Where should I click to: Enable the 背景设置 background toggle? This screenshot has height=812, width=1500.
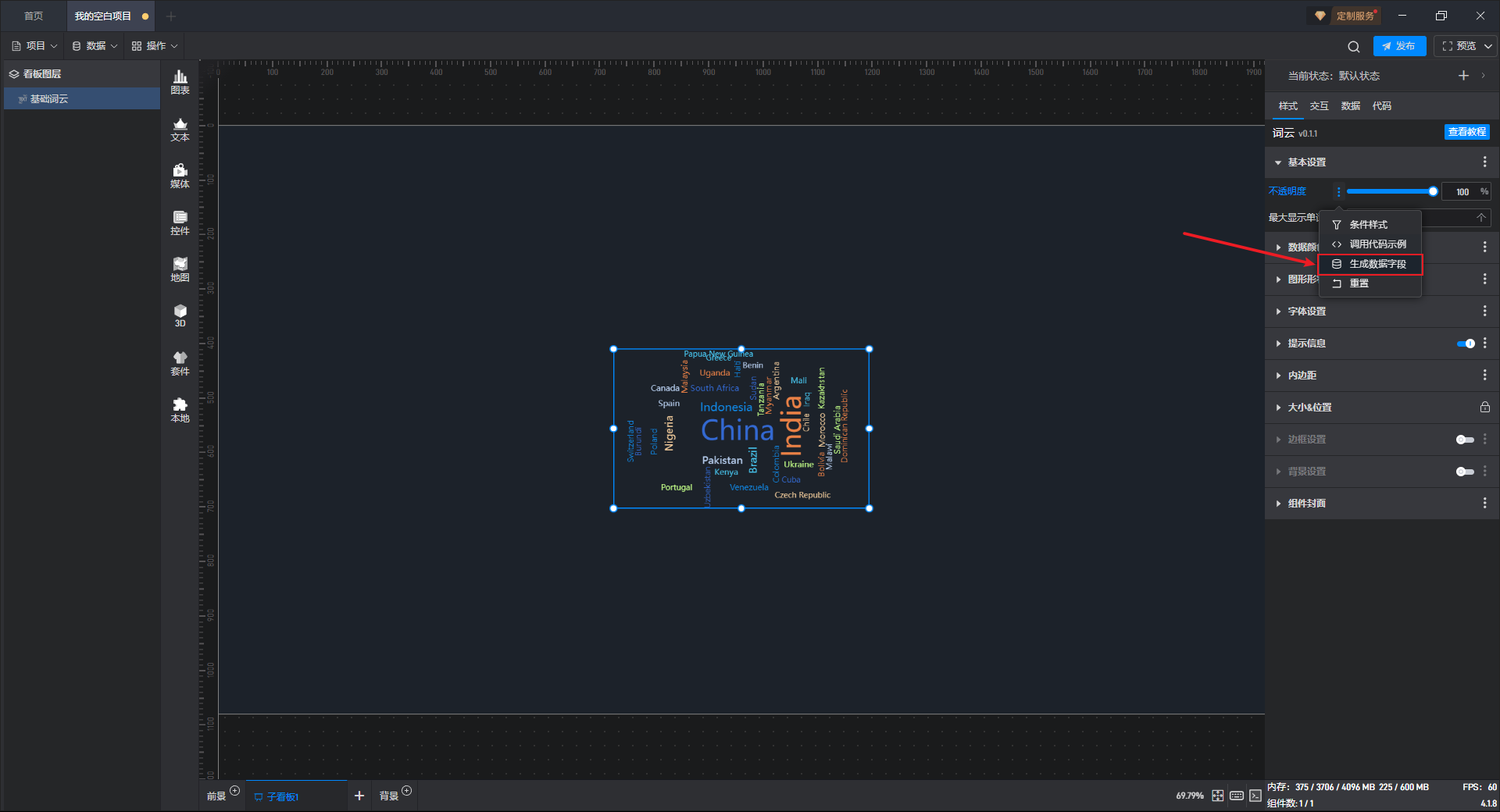point(1465,472)
